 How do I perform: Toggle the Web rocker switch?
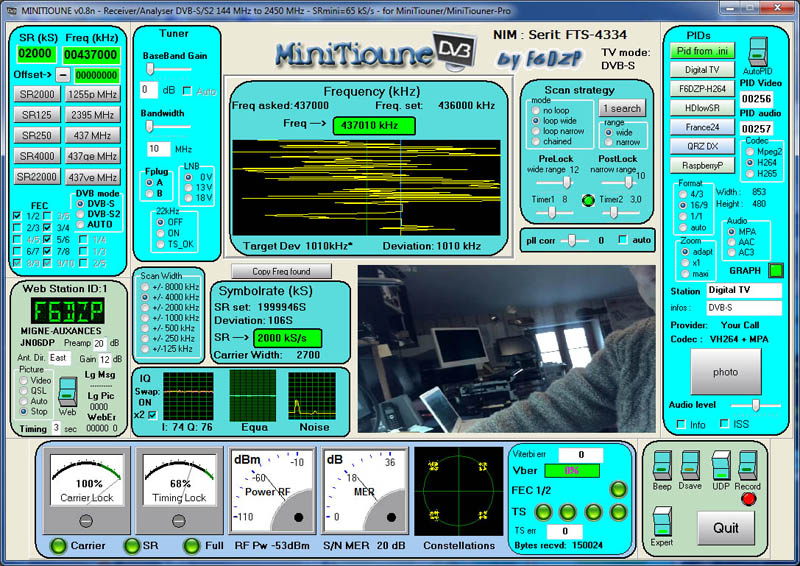[x=67, y=391]
